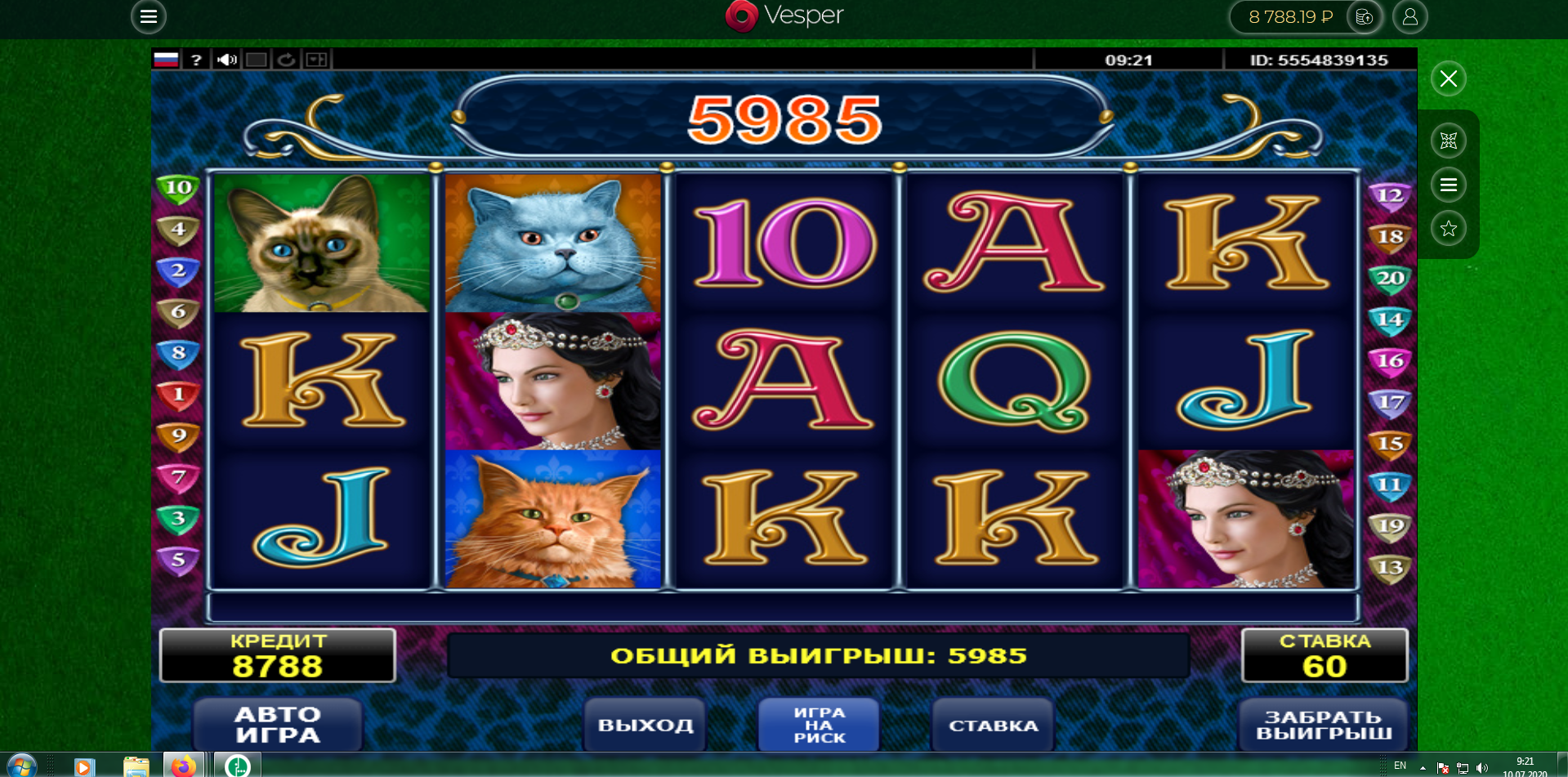The width and height of the screenshot is (1568, 777).
Task: Change bet with the СТАВКА button
Action: [x=993, y=725]
